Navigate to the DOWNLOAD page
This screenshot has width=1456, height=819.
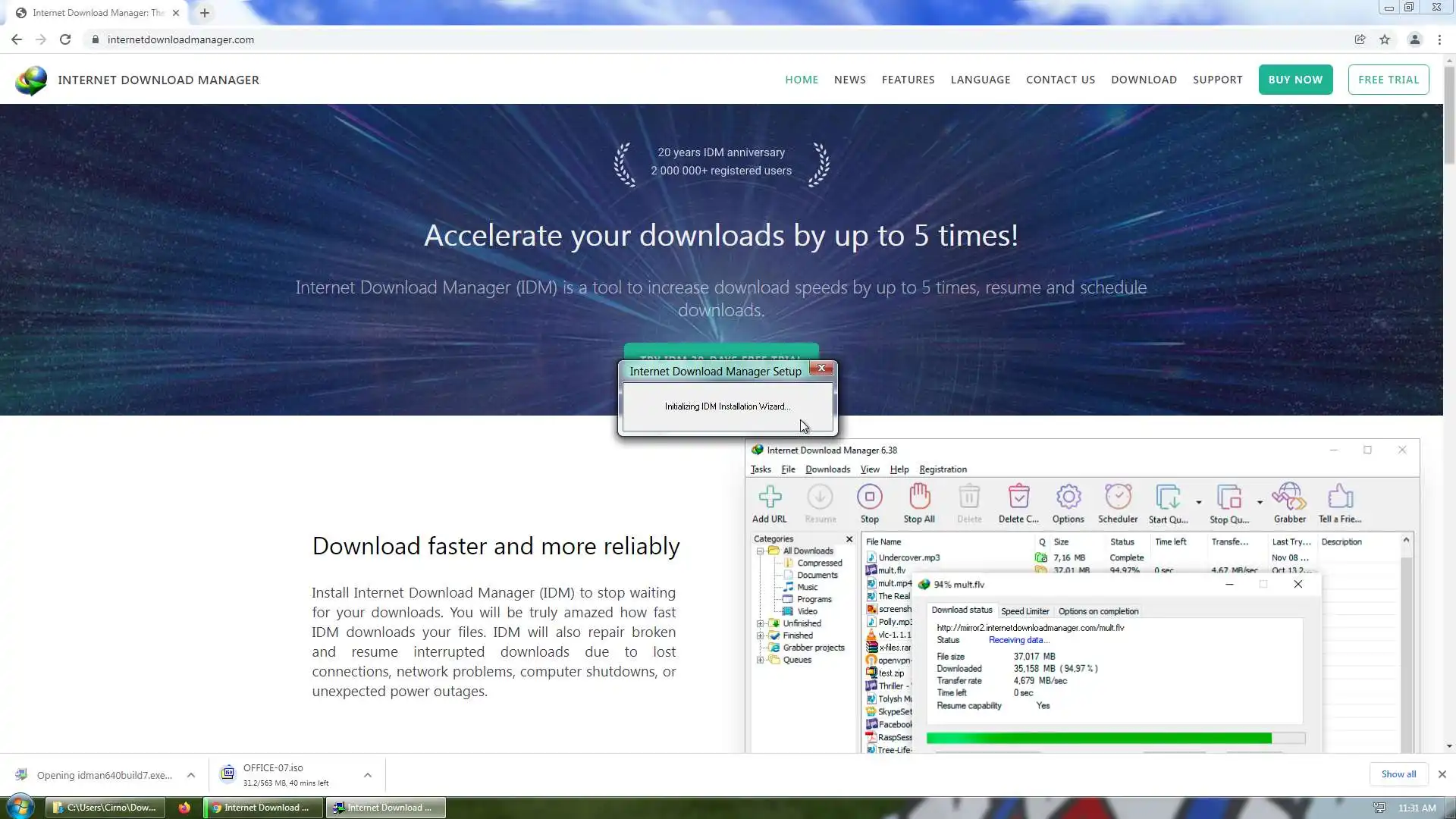[x=1144, y=80]
